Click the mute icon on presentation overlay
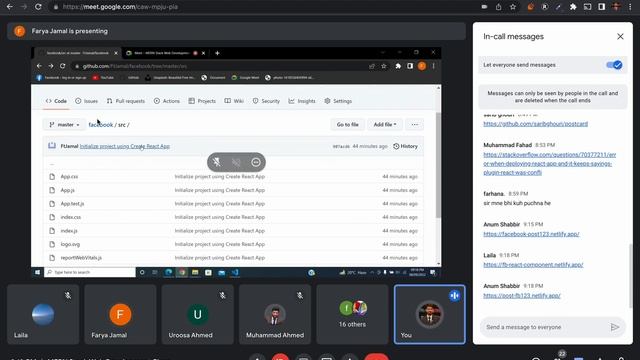The height and width of the screenshot is (360, 640). click(x=217, y=162)
